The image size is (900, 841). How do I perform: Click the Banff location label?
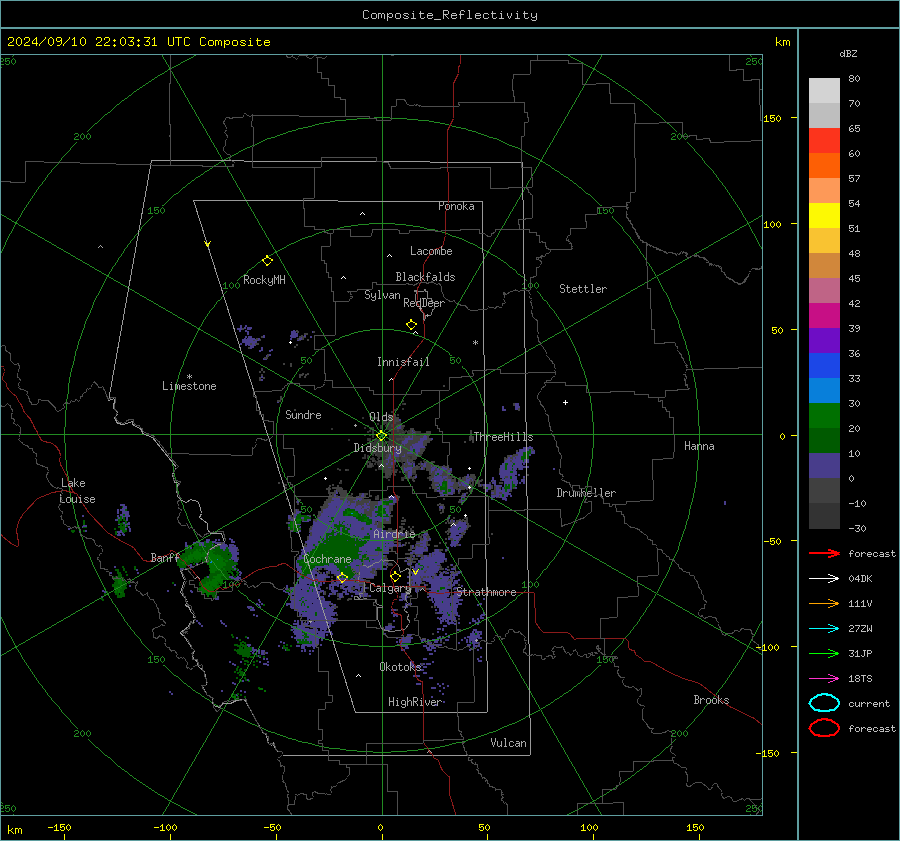pos(165,557)
